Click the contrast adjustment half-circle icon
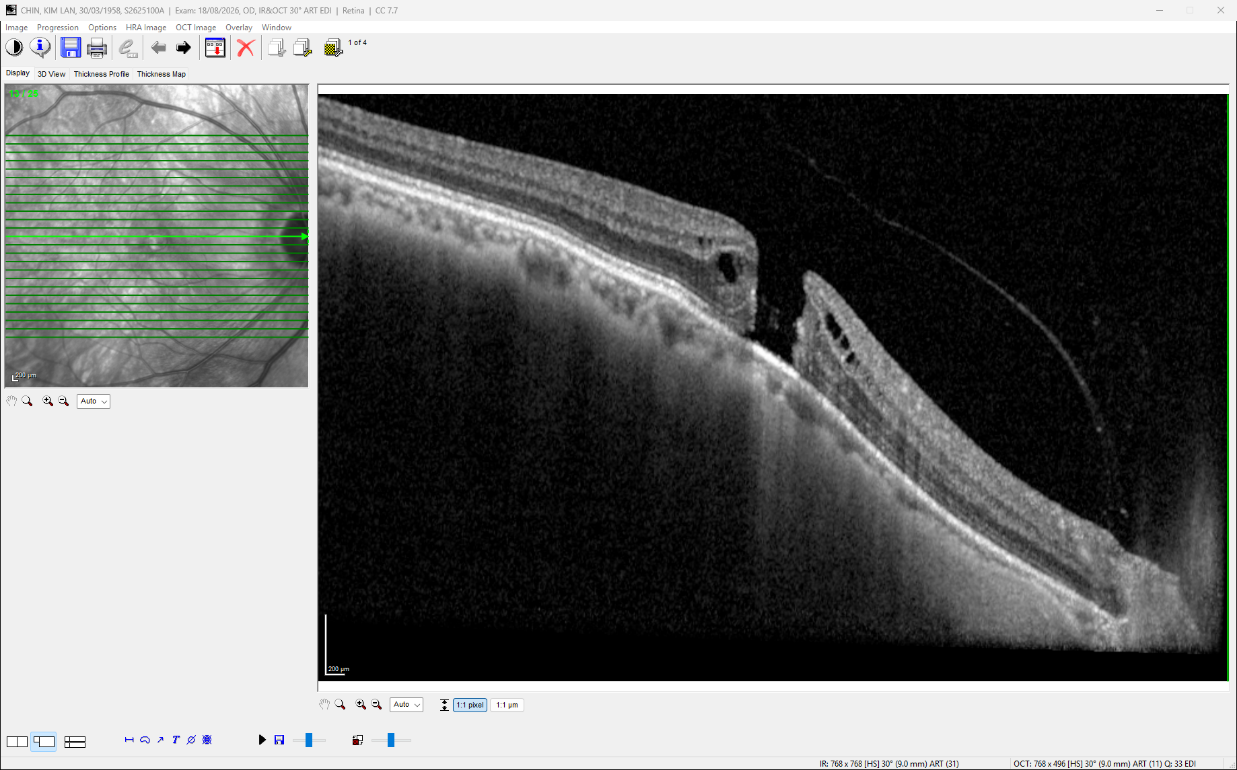Viewport: 1237px width, 770px height. (x=14, y=47)
